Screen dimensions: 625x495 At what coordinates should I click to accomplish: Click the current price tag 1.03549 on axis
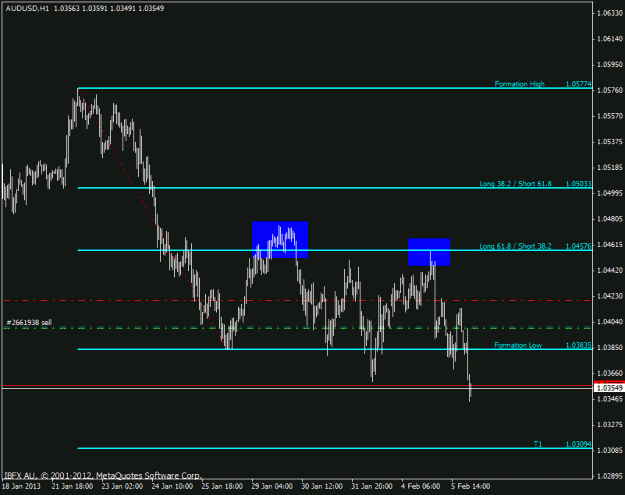point(610,388)
